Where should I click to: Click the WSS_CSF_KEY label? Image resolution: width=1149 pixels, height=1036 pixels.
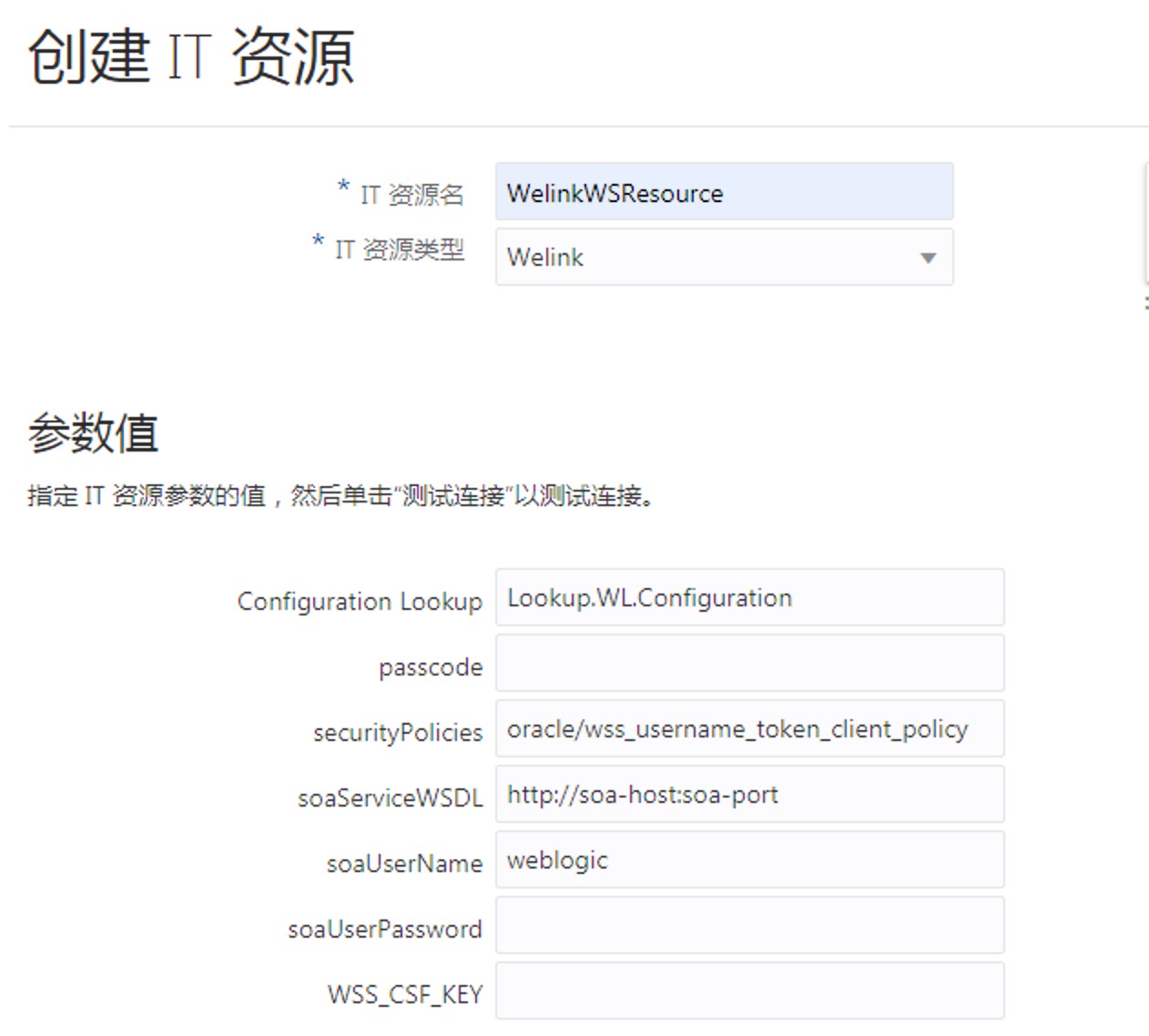tap(405, 995)
